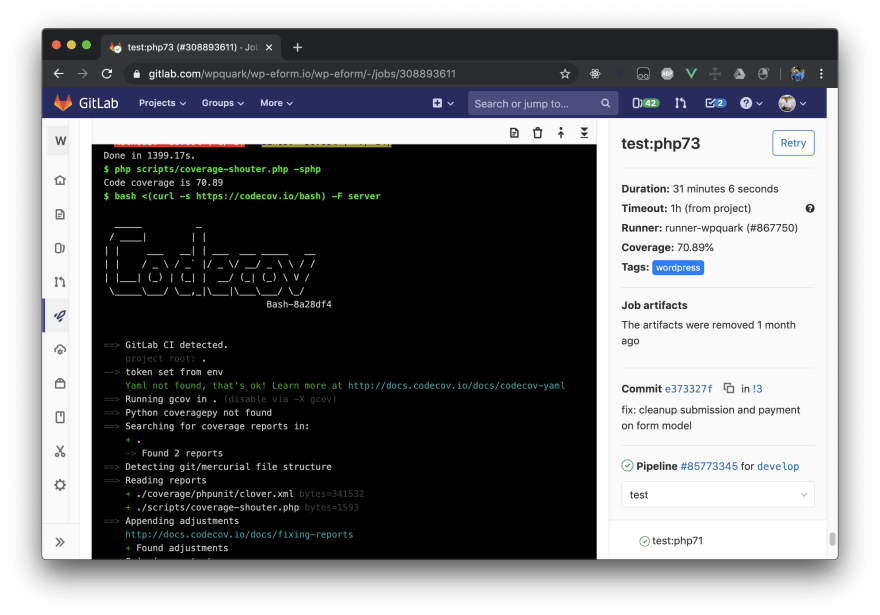880x615 pixels.
Task: Click the Vue devtools extension icon
Action: 691,74
